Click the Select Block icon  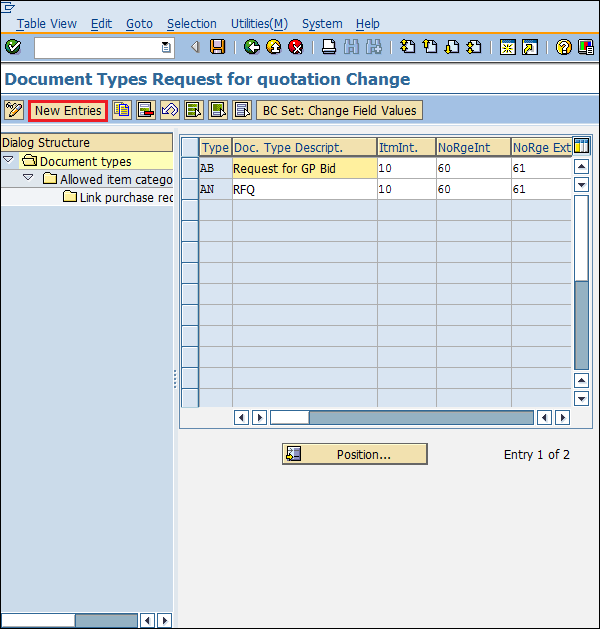point(218,110)
